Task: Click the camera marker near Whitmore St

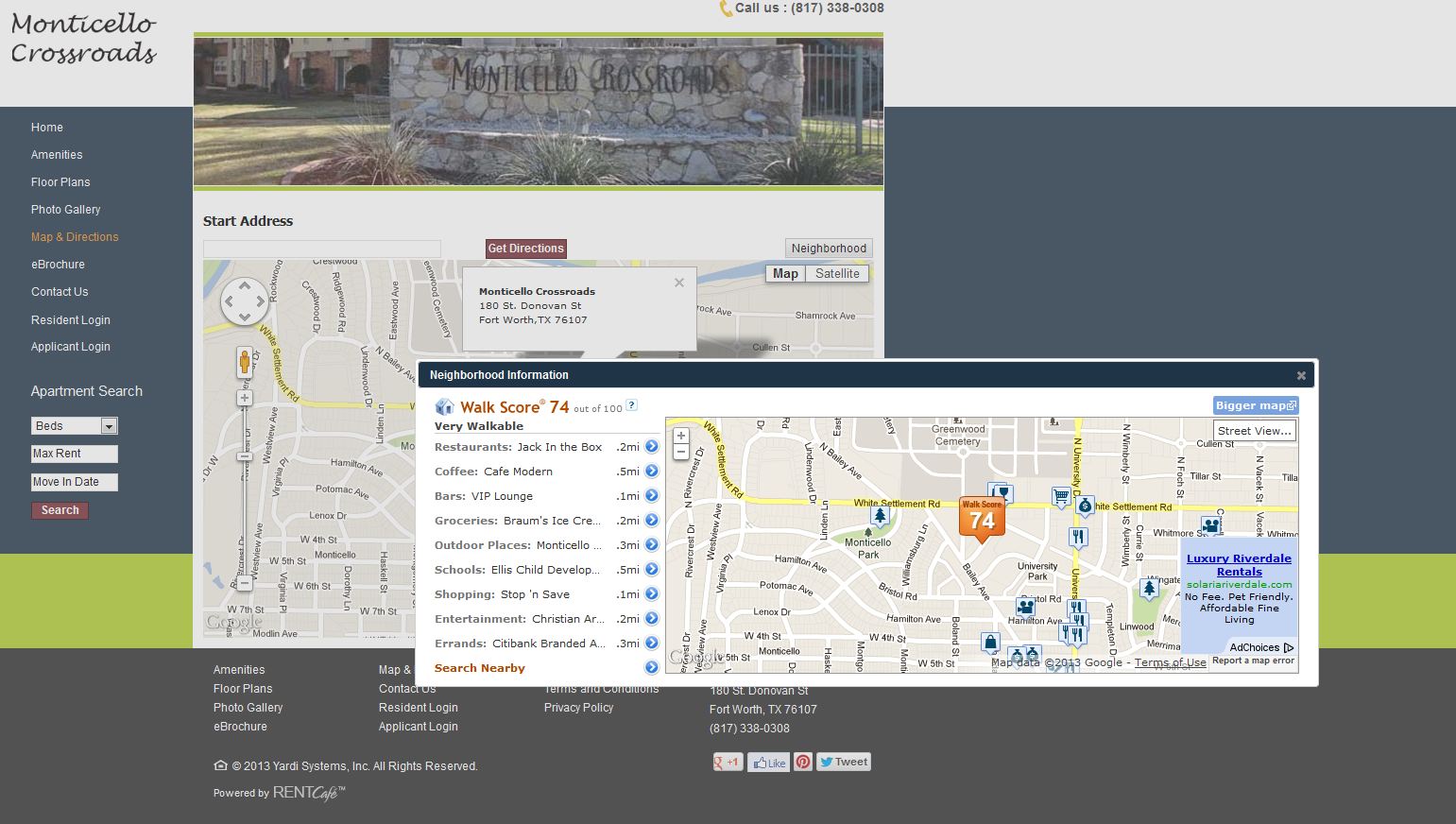Action: point(1210,525)
